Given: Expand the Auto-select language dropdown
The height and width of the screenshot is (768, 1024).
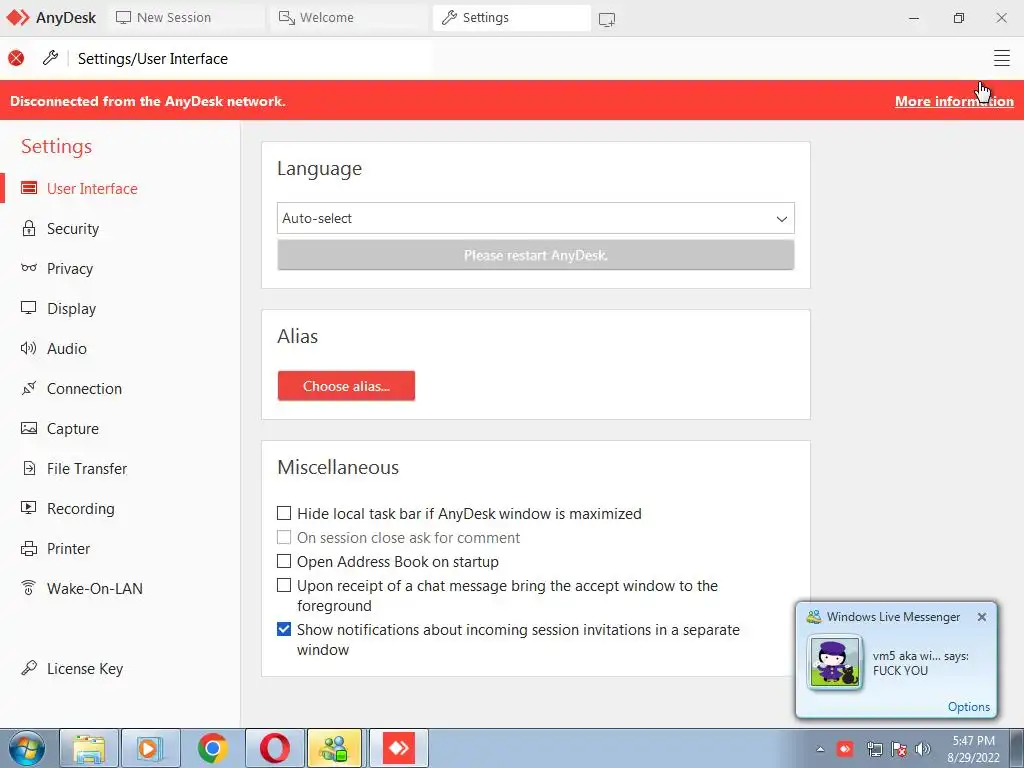Looking at the screenshot, I should (536, 218).
